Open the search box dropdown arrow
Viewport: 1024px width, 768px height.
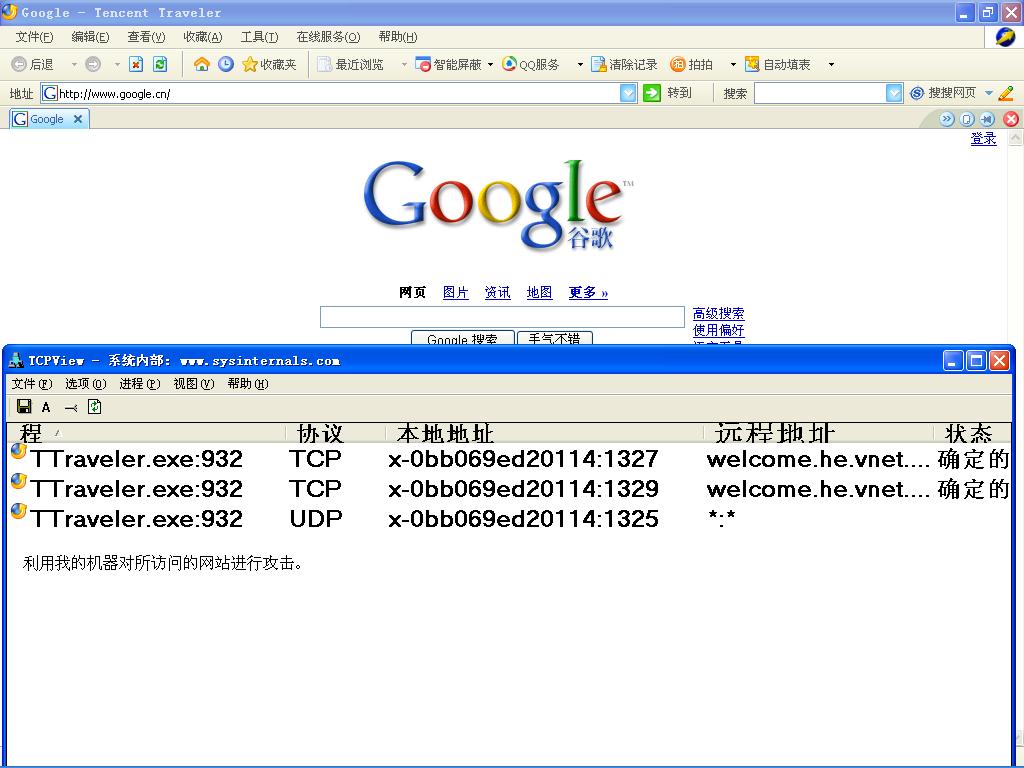pyautogui.click(x=894, y=93)
